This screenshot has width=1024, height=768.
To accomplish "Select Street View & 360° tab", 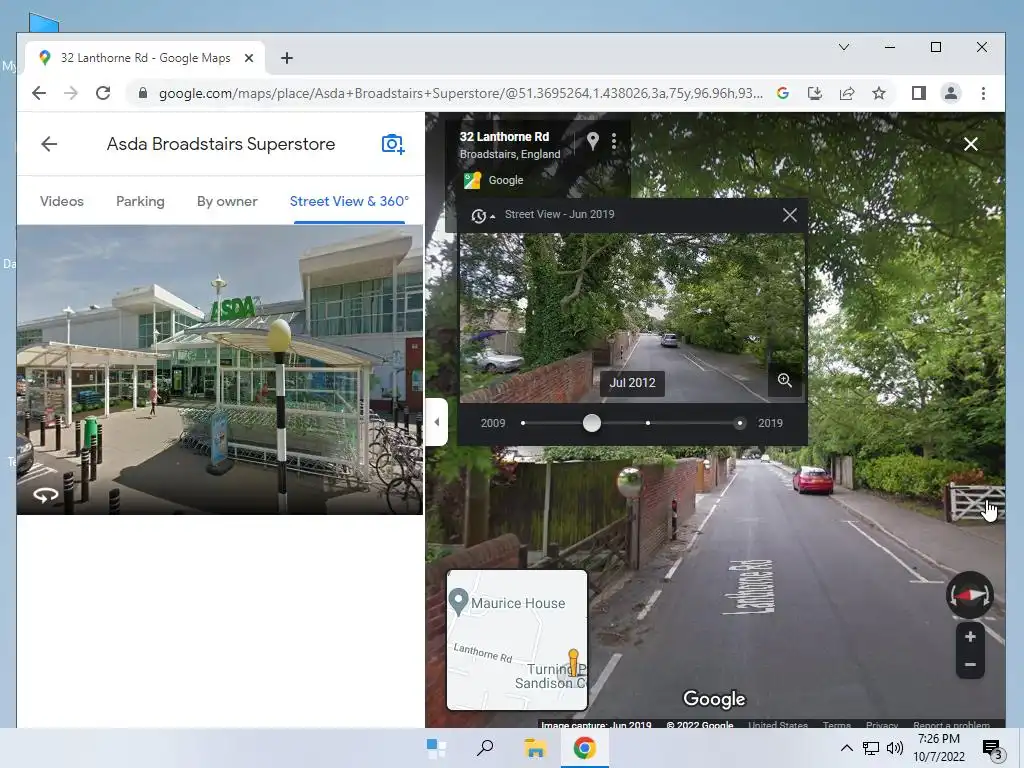I will [x=349, y=201].
